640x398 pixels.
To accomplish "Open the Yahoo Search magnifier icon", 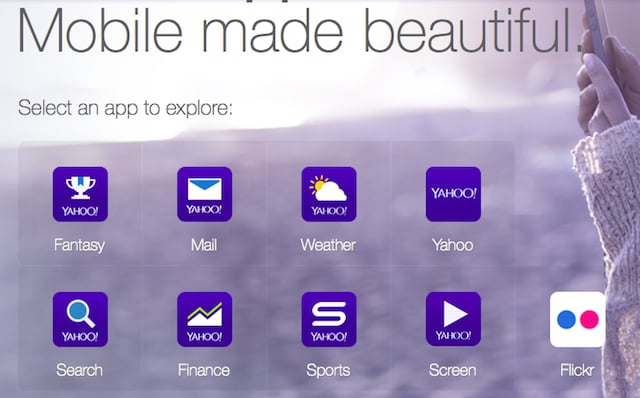I will (80, 319).
